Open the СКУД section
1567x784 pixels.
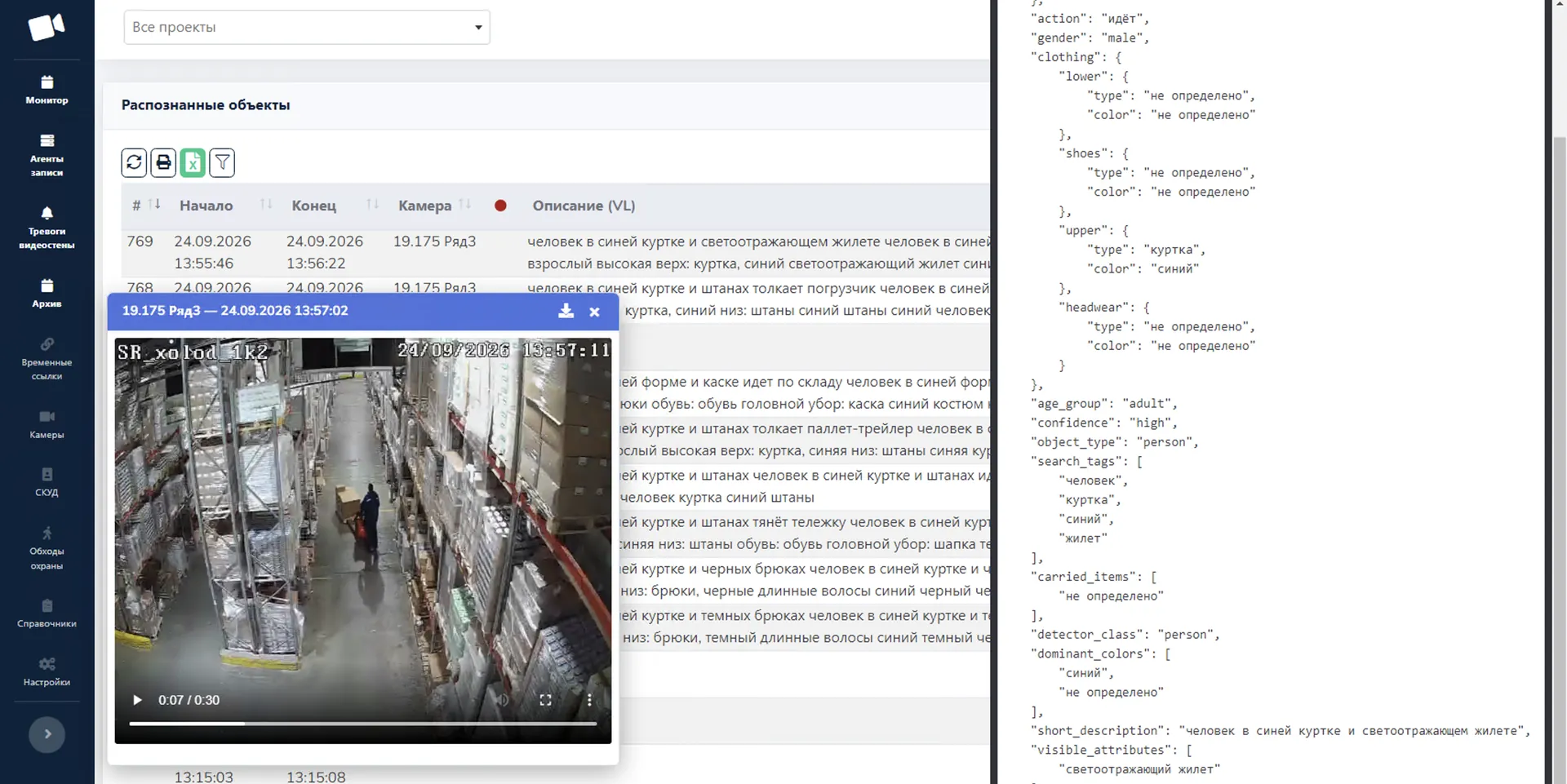coord(47,482)
